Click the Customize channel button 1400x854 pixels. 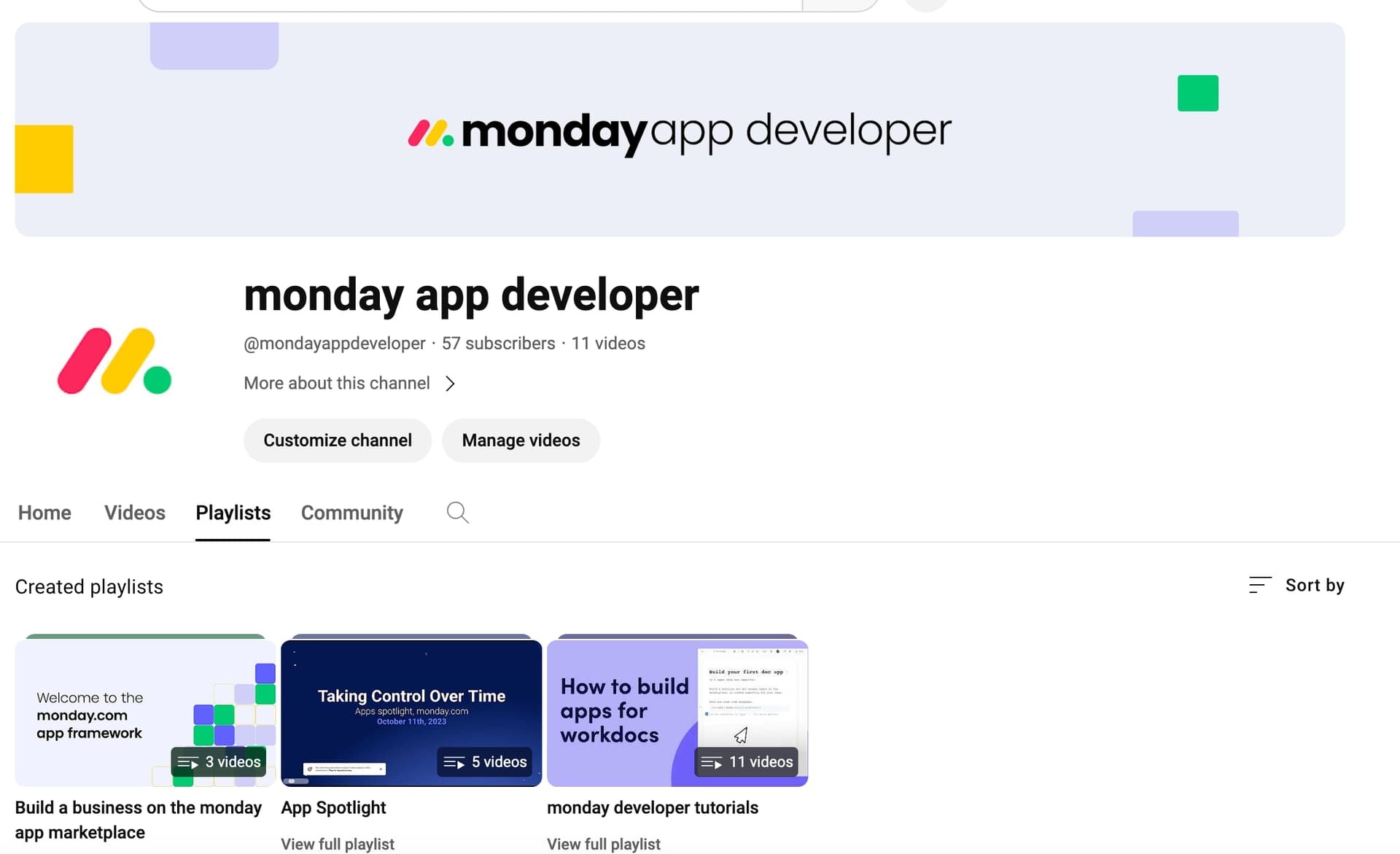(x=338, y=440)
